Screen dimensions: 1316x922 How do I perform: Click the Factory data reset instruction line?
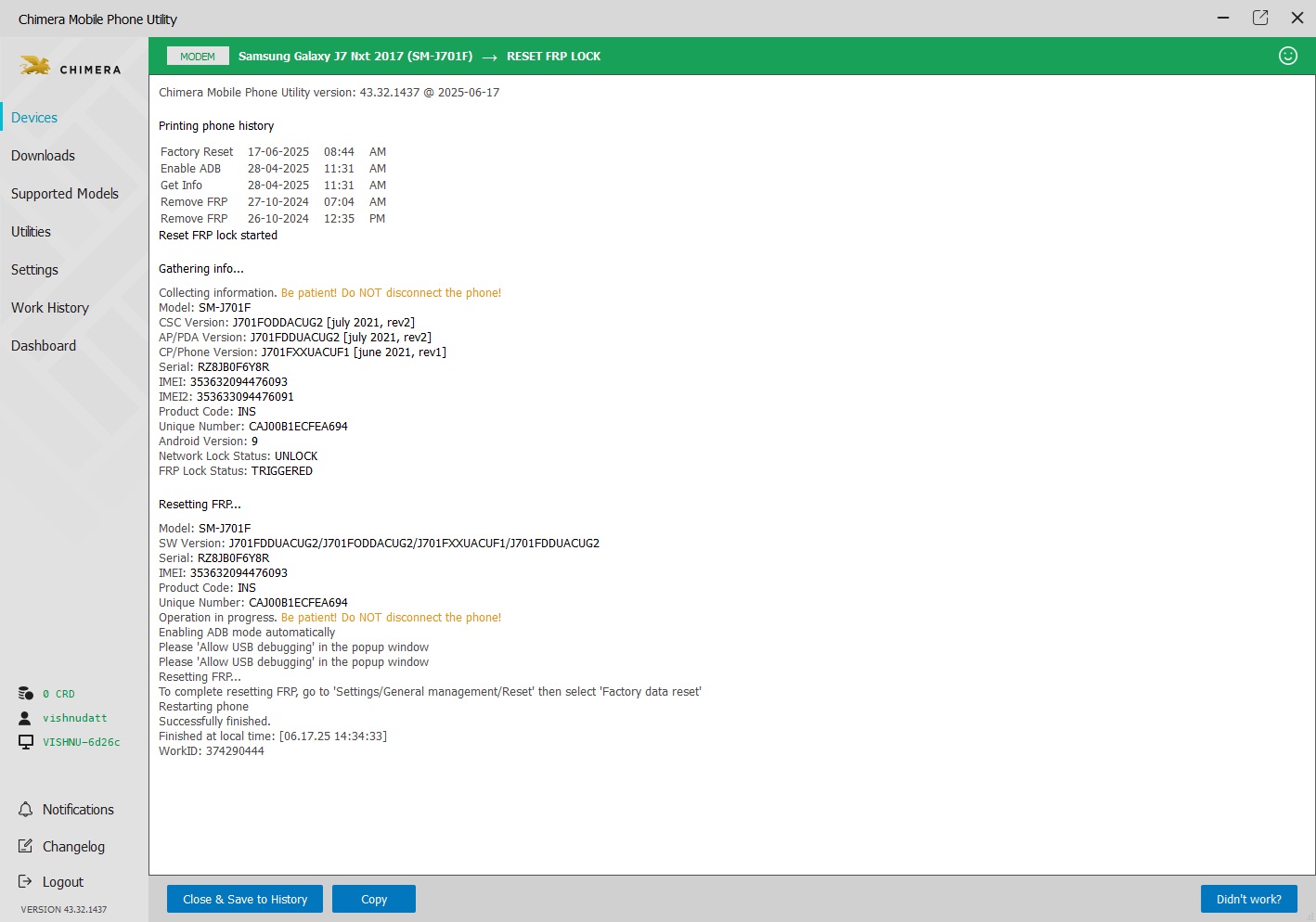431,692
